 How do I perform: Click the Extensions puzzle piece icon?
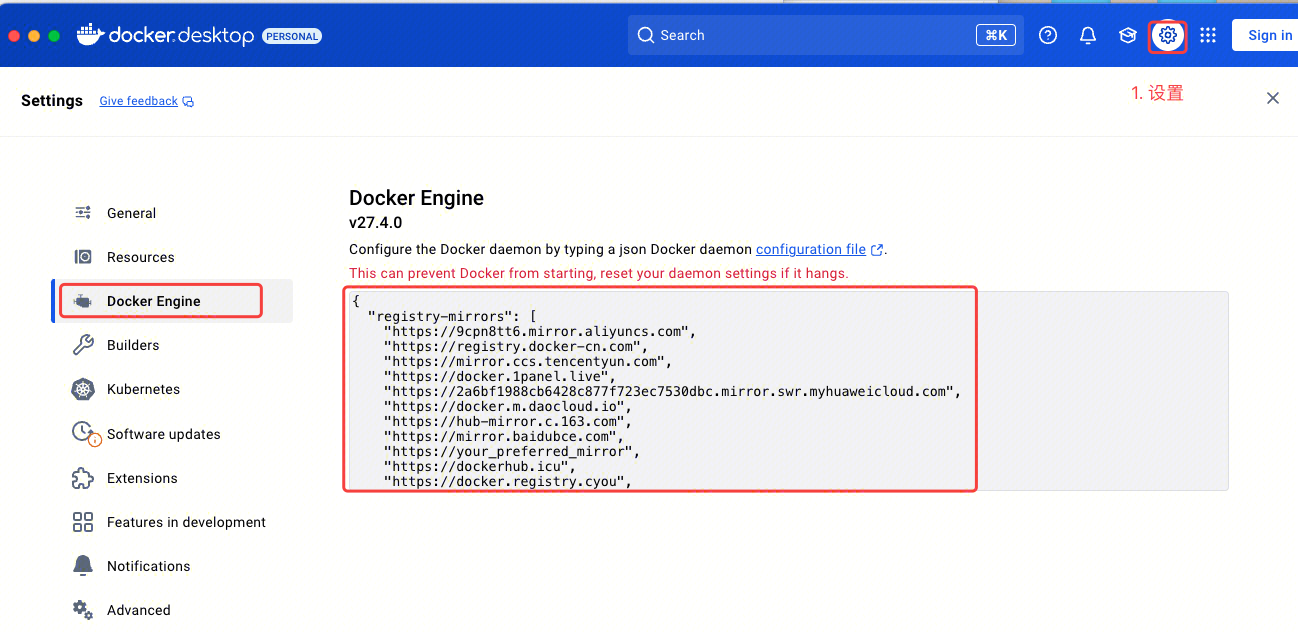(x=83, y=478)
